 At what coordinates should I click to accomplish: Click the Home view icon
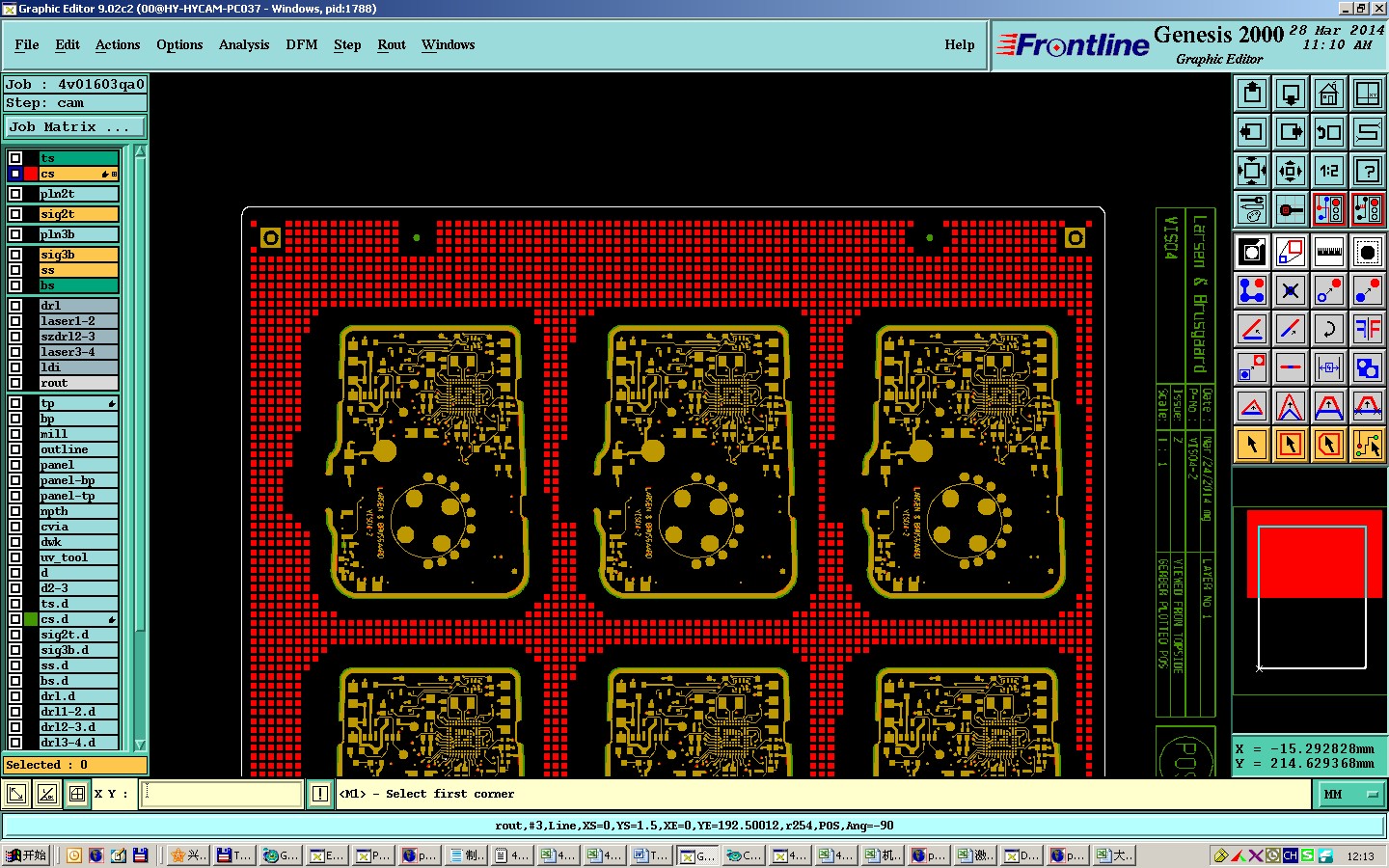(x=1328, y=94)
